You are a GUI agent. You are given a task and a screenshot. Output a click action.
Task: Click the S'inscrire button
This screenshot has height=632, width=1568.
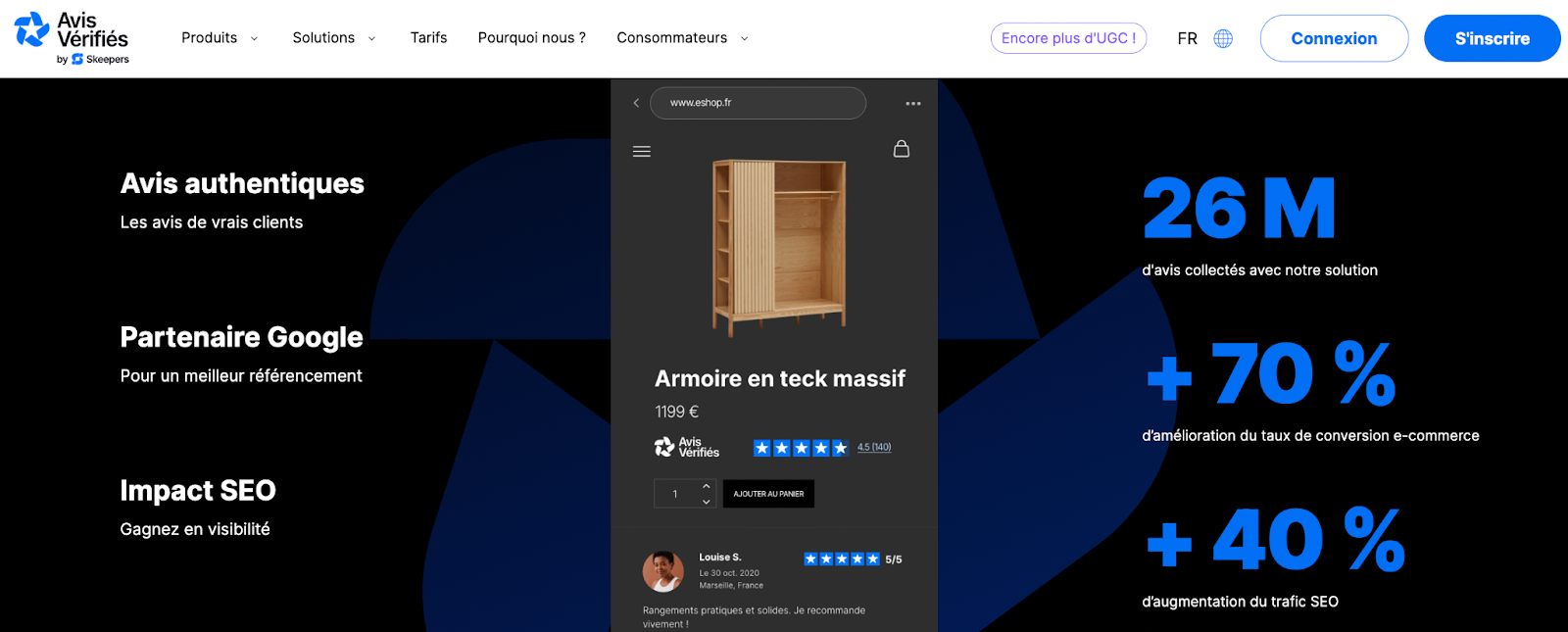[1493, 38]
